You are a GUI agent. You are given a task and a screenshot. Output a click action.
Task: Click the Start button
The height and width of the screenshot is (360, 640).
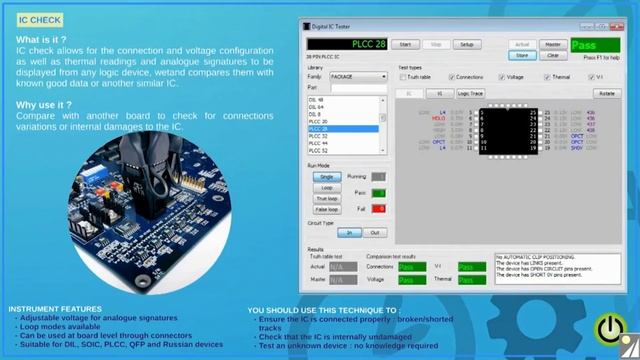(x=405, y=44)
